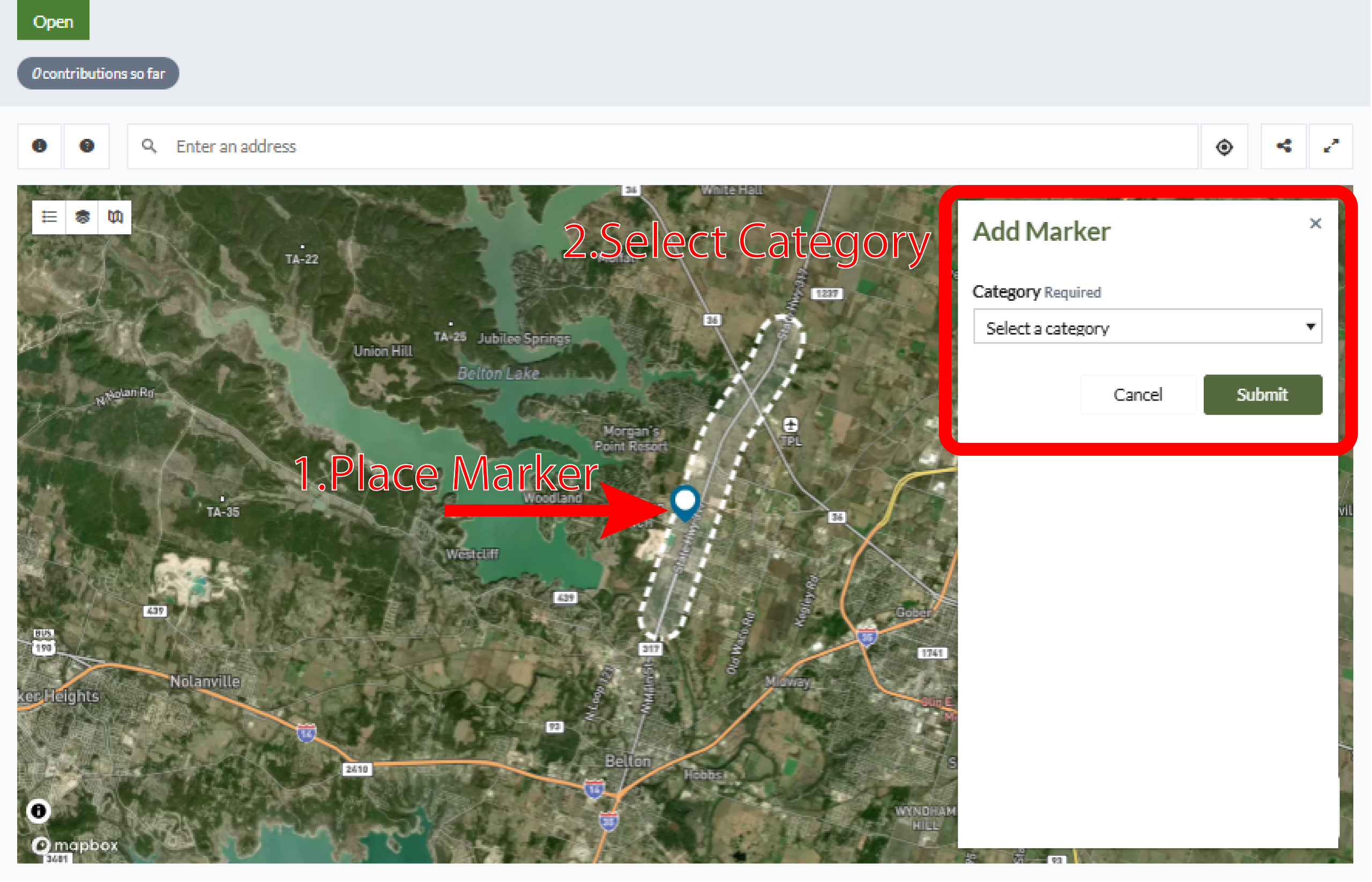
Task: Open the map legend list icon
Action: pos(49,217)
